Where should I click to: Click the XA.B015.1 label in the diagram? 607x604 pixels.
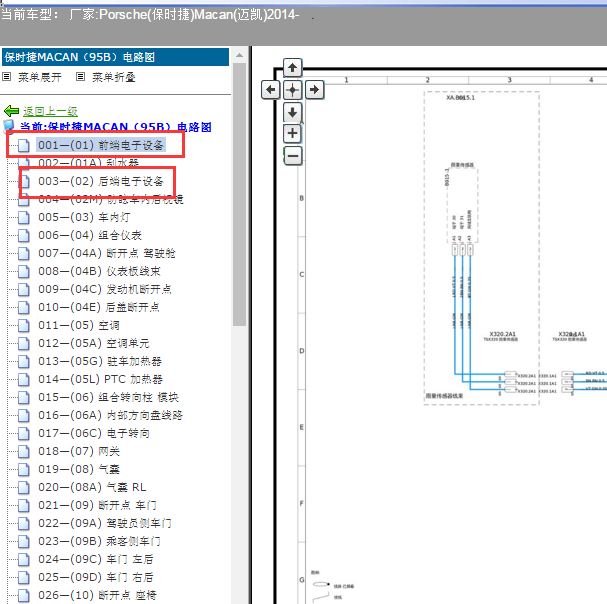pos(460,98)
